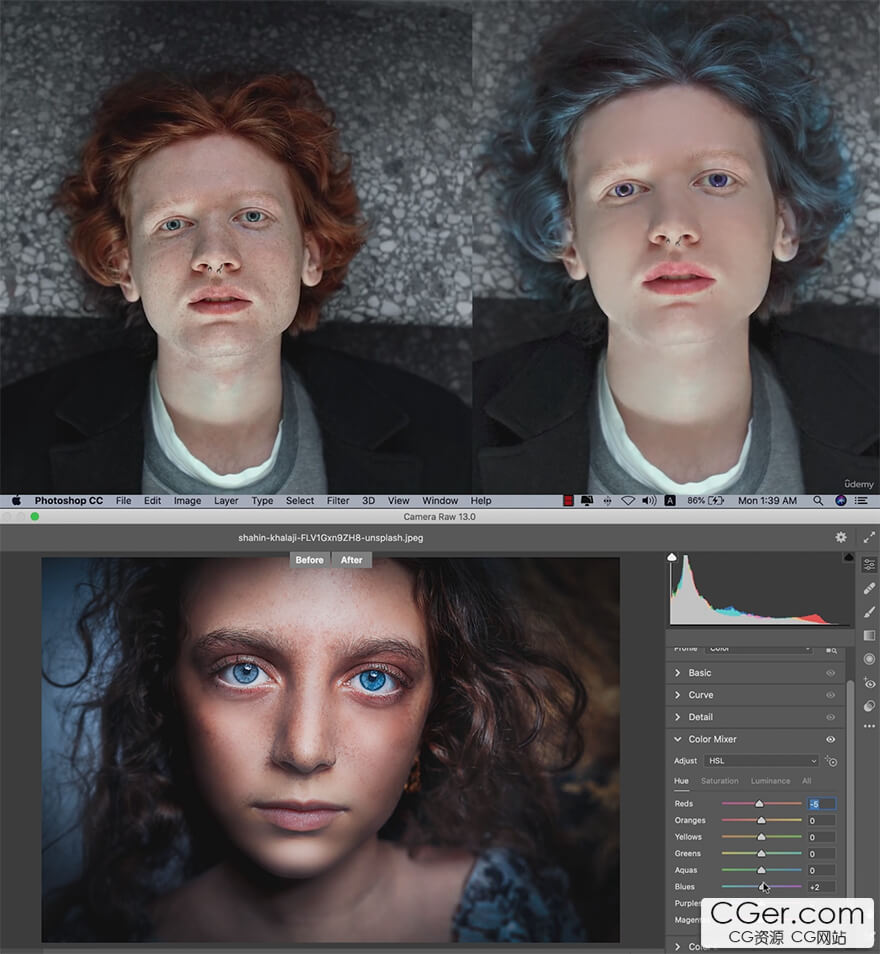Click the Greens hue slider handle
The image size is (880, 954).
pyautogui.click(x=761, y=854)
